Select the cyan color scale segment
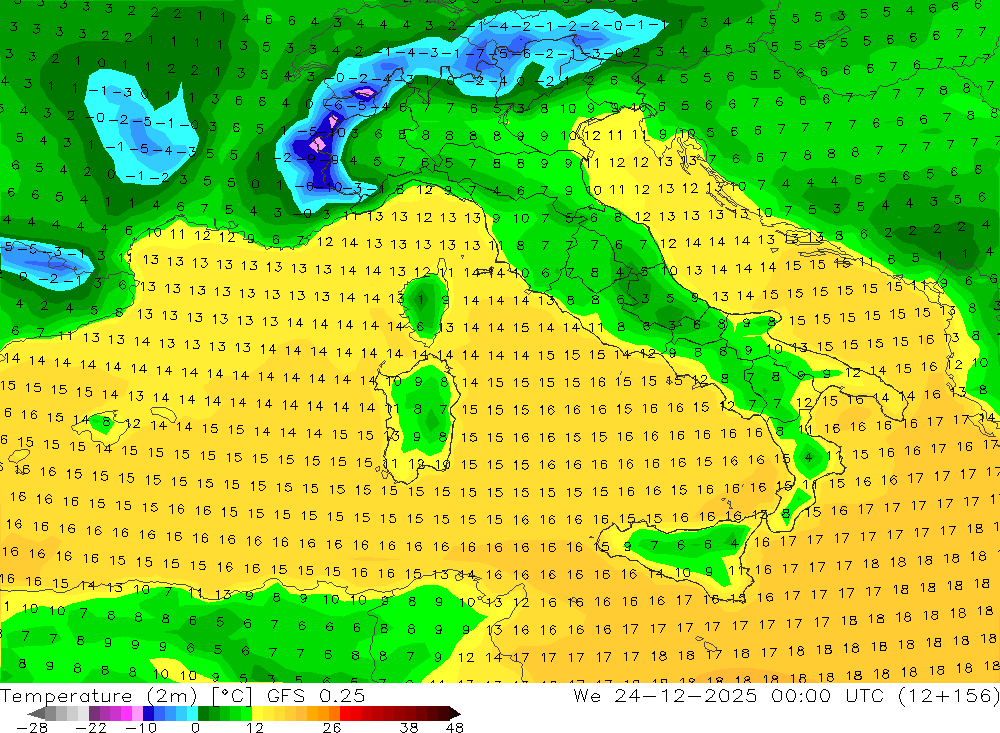This screenshot has width=1000, height=733. 192,713
